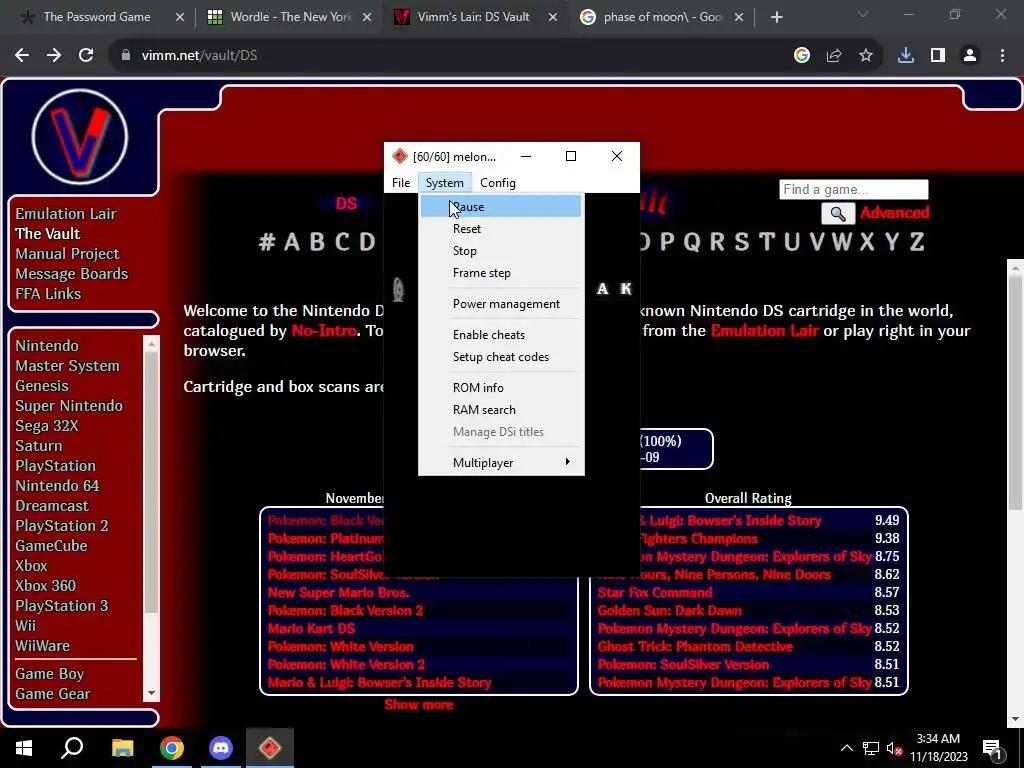Open melonDS Config menu
Screen dimensions: 1024x768
pyautogui.click(x=498, y=183)
